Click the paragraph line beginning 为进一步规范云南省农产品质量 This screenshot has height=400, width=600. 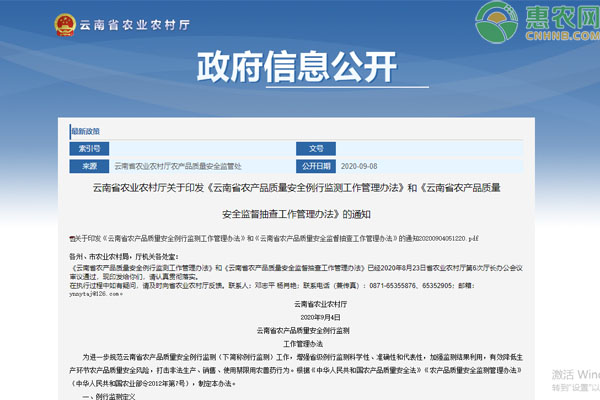tap(302, 357)
